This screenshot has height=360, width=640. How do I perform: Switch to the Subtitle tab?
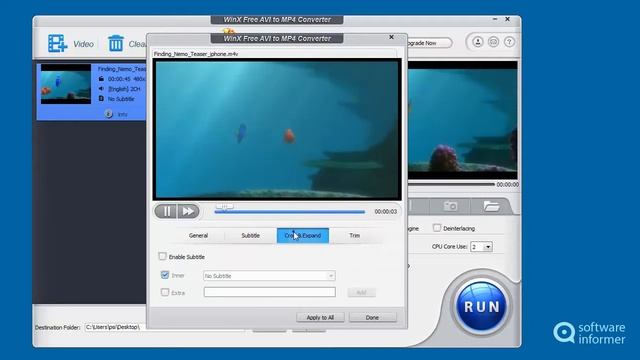pyautogui.click(x=250, y=236)
